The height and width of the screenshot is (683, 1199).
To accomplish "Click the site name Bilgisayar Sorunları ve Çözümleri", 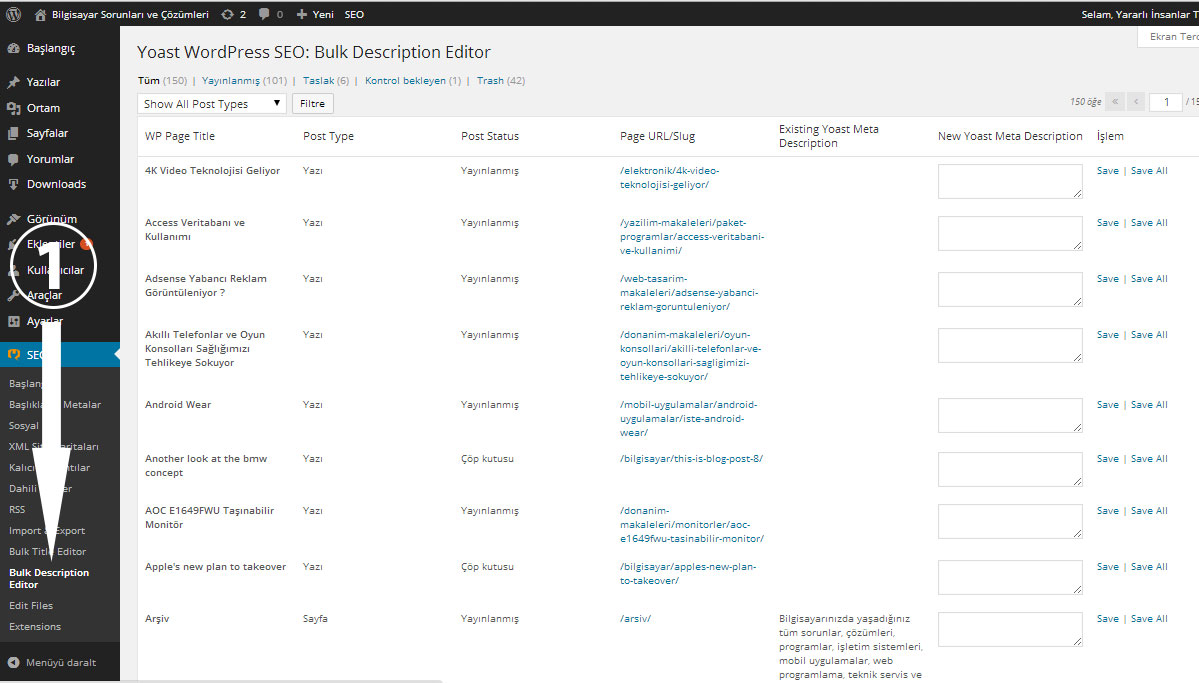I will point(130,15).
